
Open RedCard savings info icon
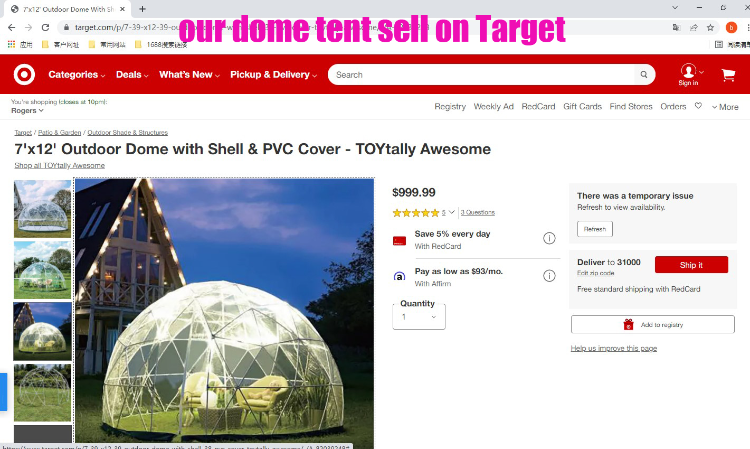click(x=549, y=238)
